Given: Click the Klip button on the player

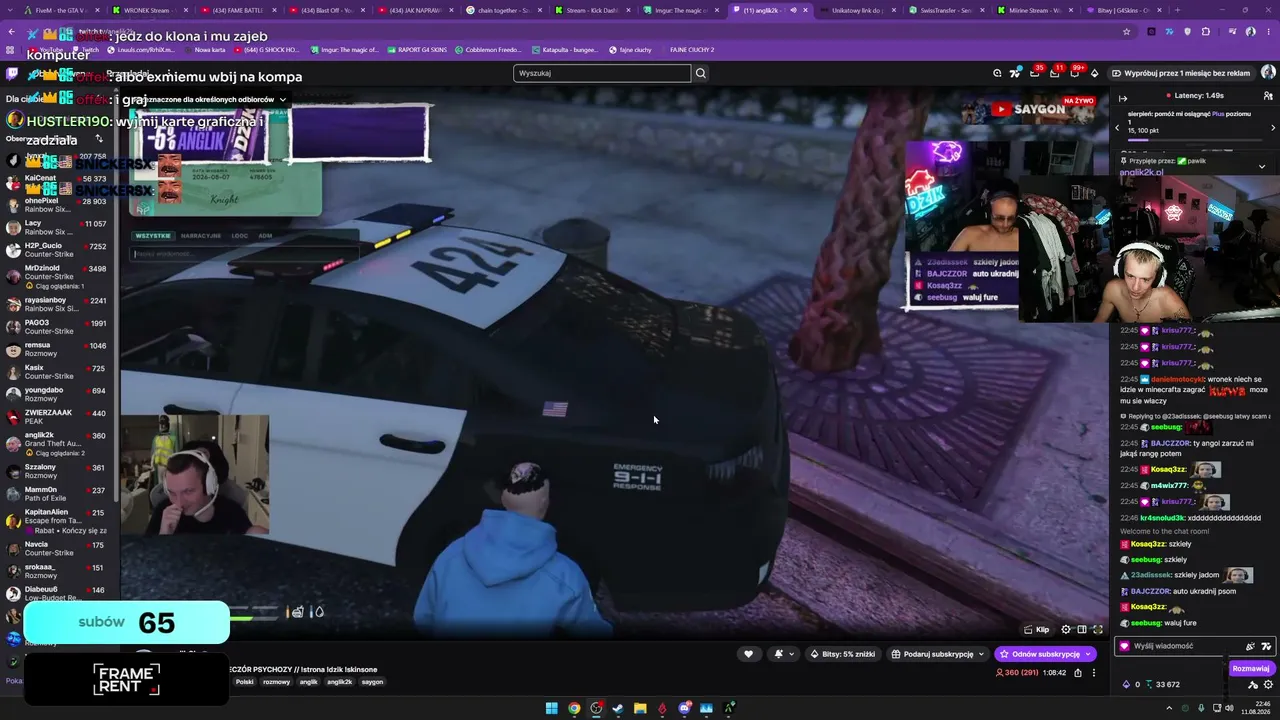Looking at the screenshot, I should click(1037, 630).
